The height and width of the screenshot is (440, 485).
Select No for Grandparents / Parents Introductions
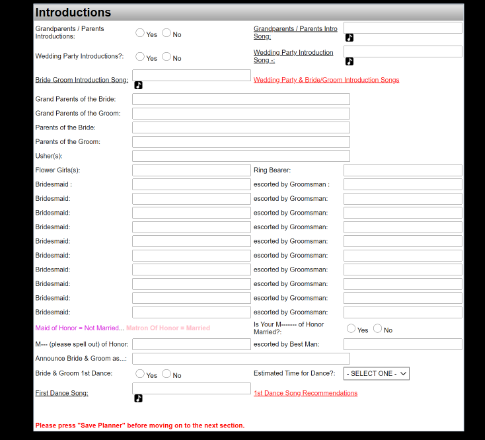click(x=166, y=33)
